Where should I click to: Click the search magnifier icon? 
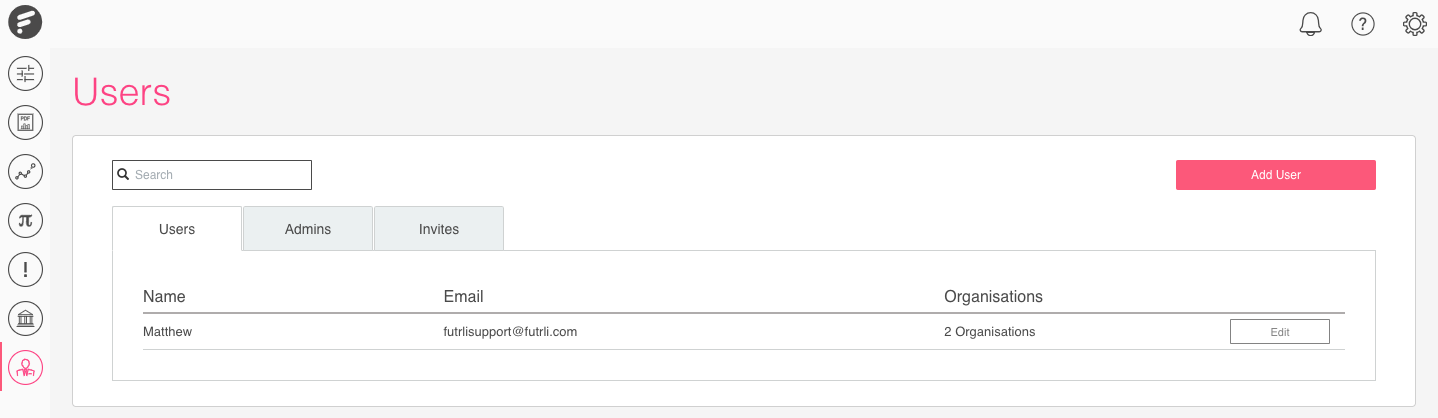pyautogui.click(x=124, y=174)
